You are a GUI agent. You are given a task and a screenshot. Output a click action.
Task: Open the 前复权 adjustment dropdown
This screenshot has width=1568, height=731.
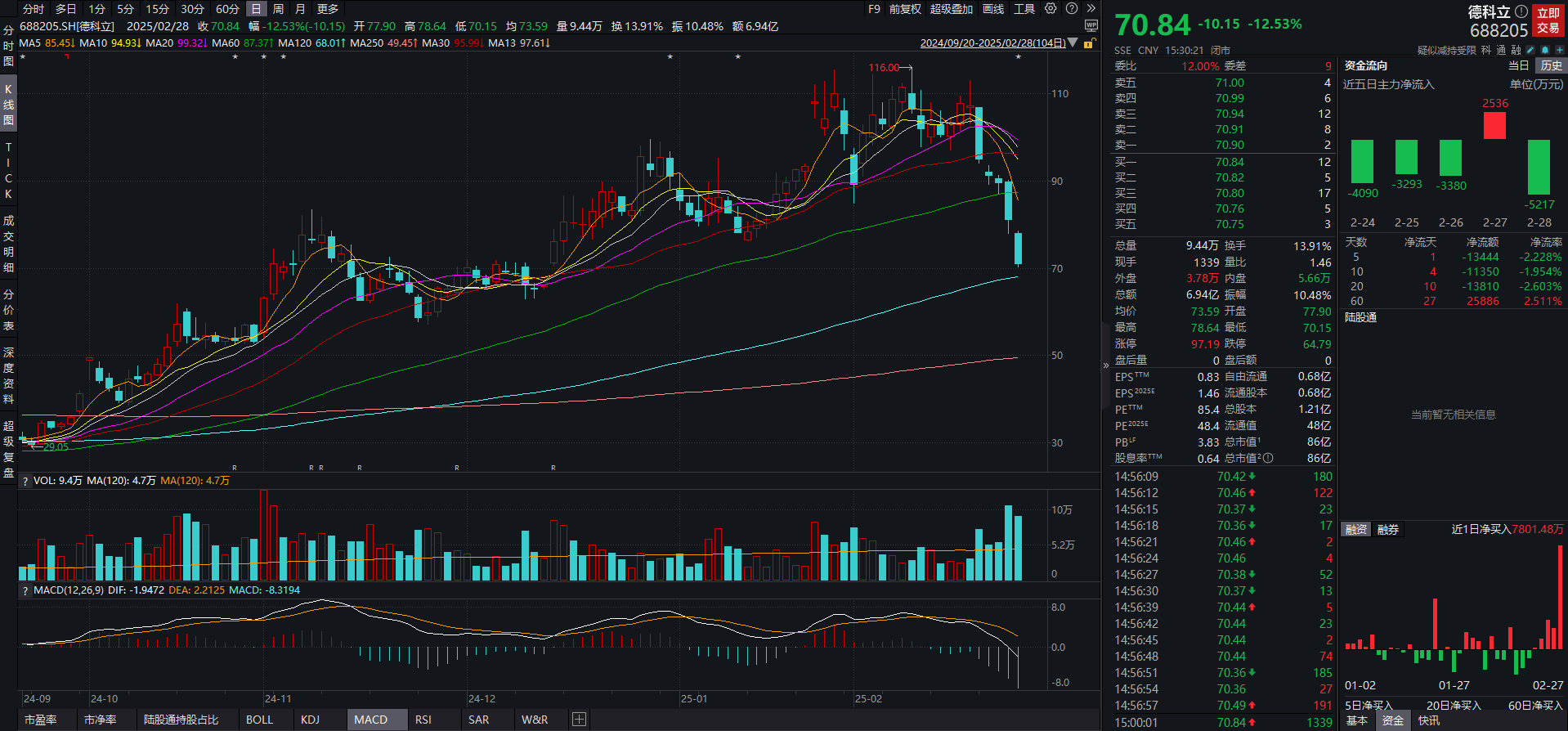(x=905, y=9)
